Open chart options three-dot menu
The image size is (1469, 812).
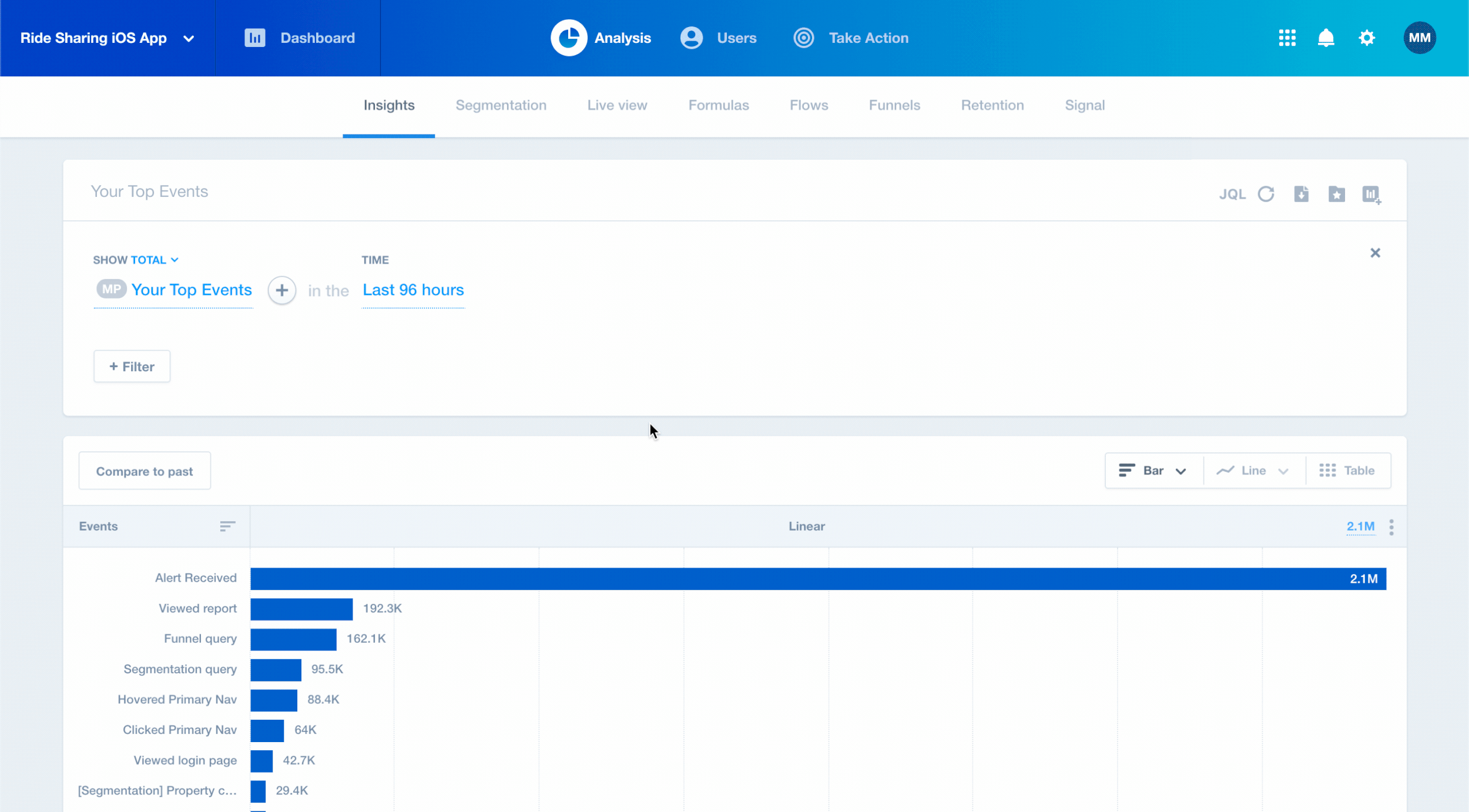[x=1391, y=526]
